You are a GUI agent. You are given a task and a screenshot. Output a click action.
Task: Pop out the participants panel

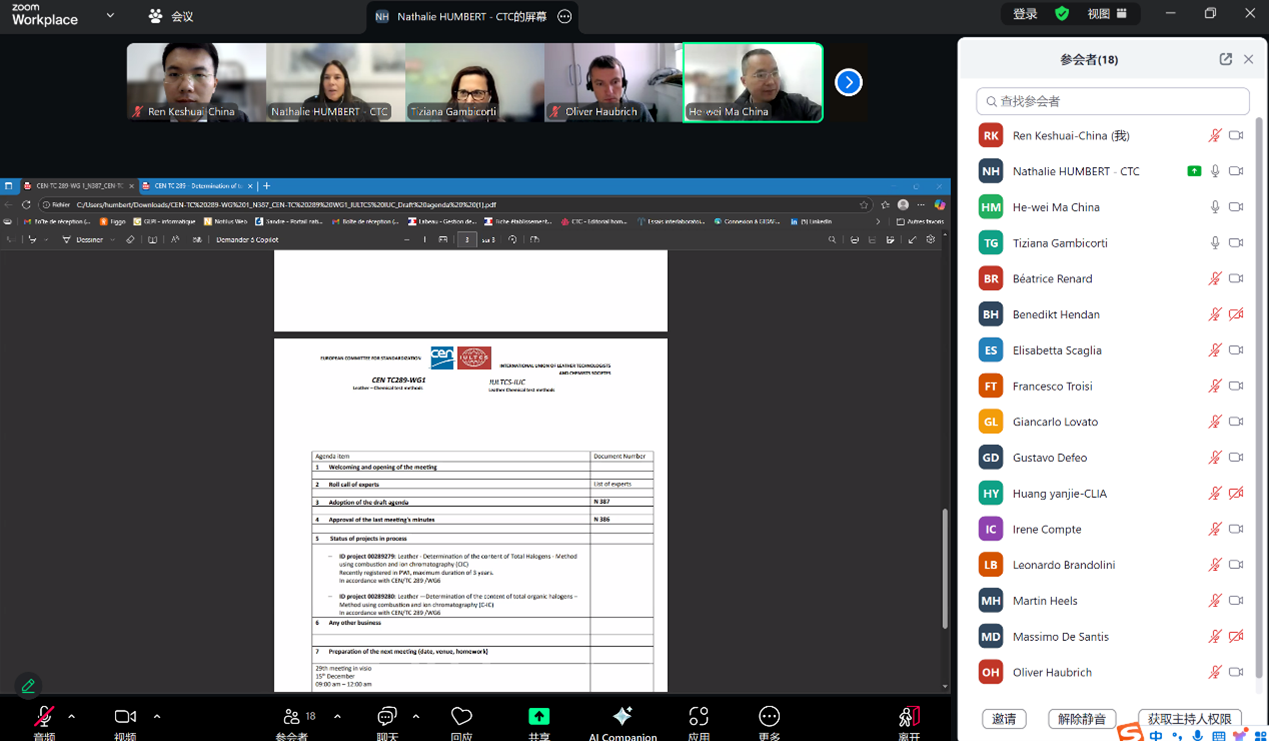(x=1225, y=59)
